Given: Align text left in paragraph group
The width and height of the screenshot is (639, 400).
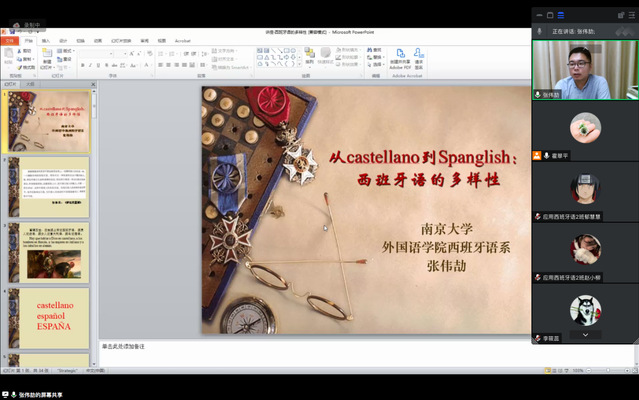Looking at the screenshot, I should [161, 65].
